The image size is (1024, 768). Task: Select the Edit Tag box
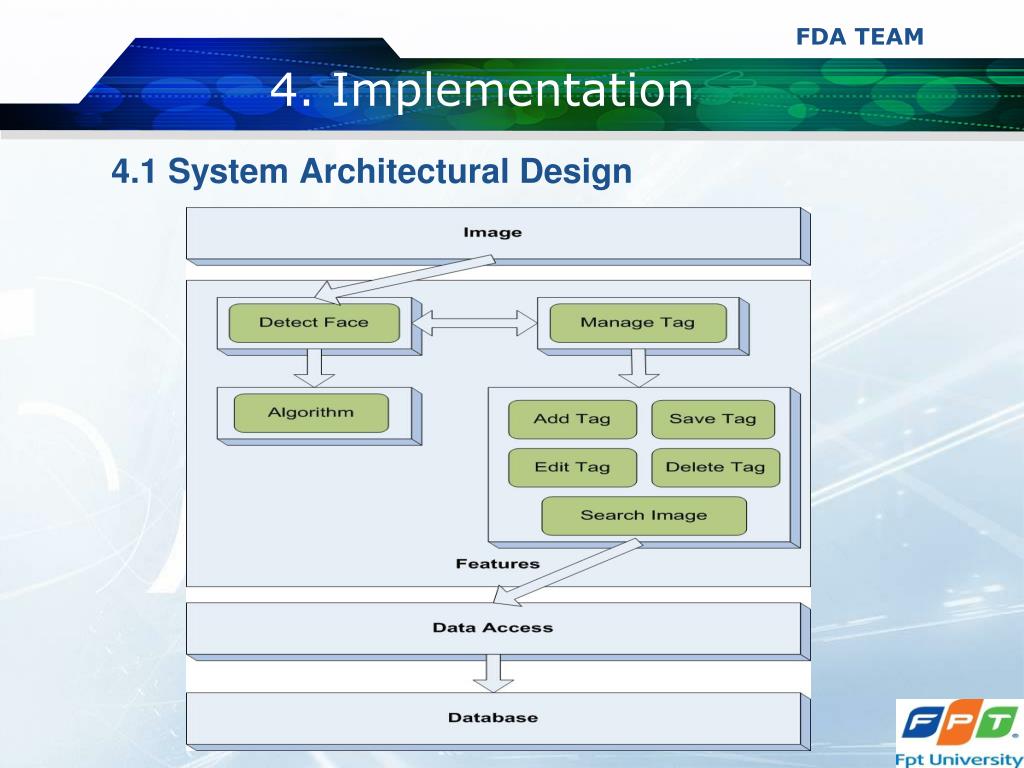(x=572, y=468)
